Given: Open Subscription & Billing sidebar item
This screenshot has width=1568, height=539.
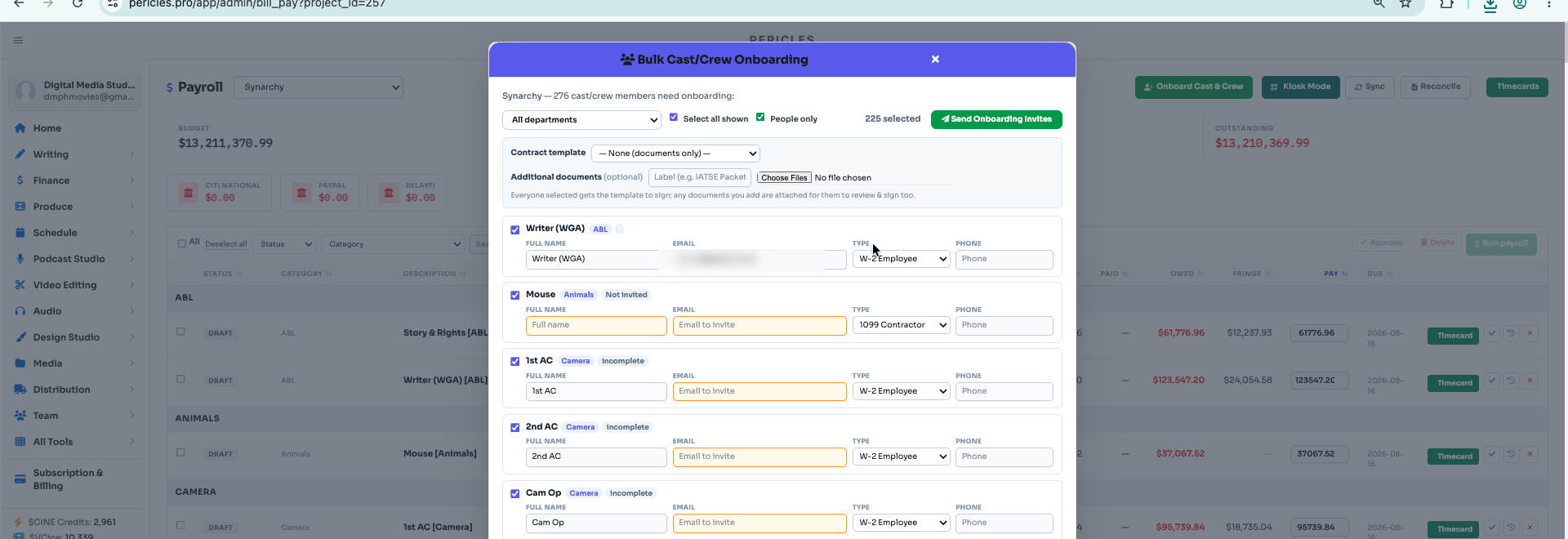Looking at the screenshot, I should [x=74, y=479].
